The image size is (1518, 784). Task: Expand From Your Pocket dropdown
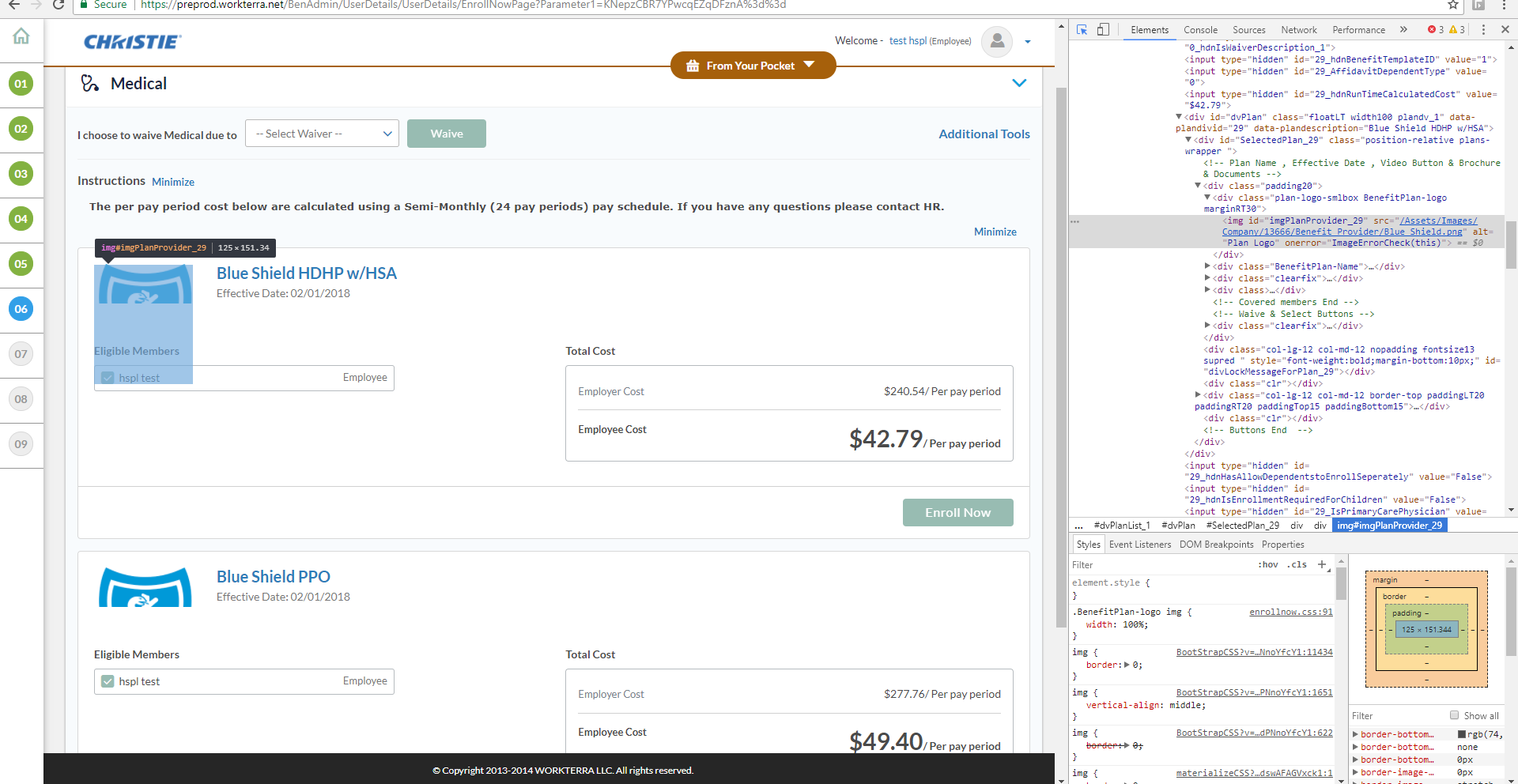(753, 66)
